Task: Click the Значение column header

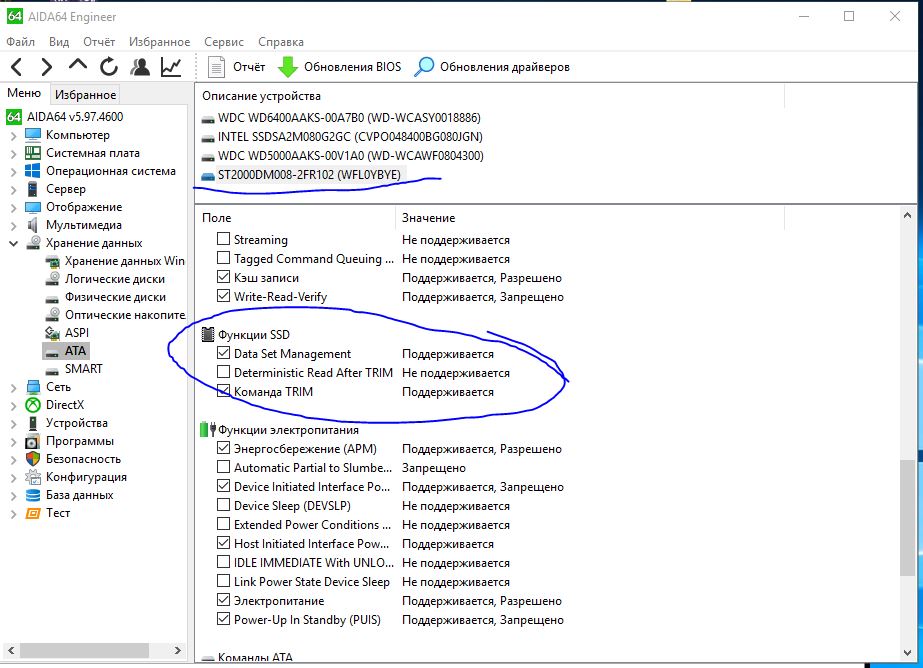Action: click(x=428, y=218)
